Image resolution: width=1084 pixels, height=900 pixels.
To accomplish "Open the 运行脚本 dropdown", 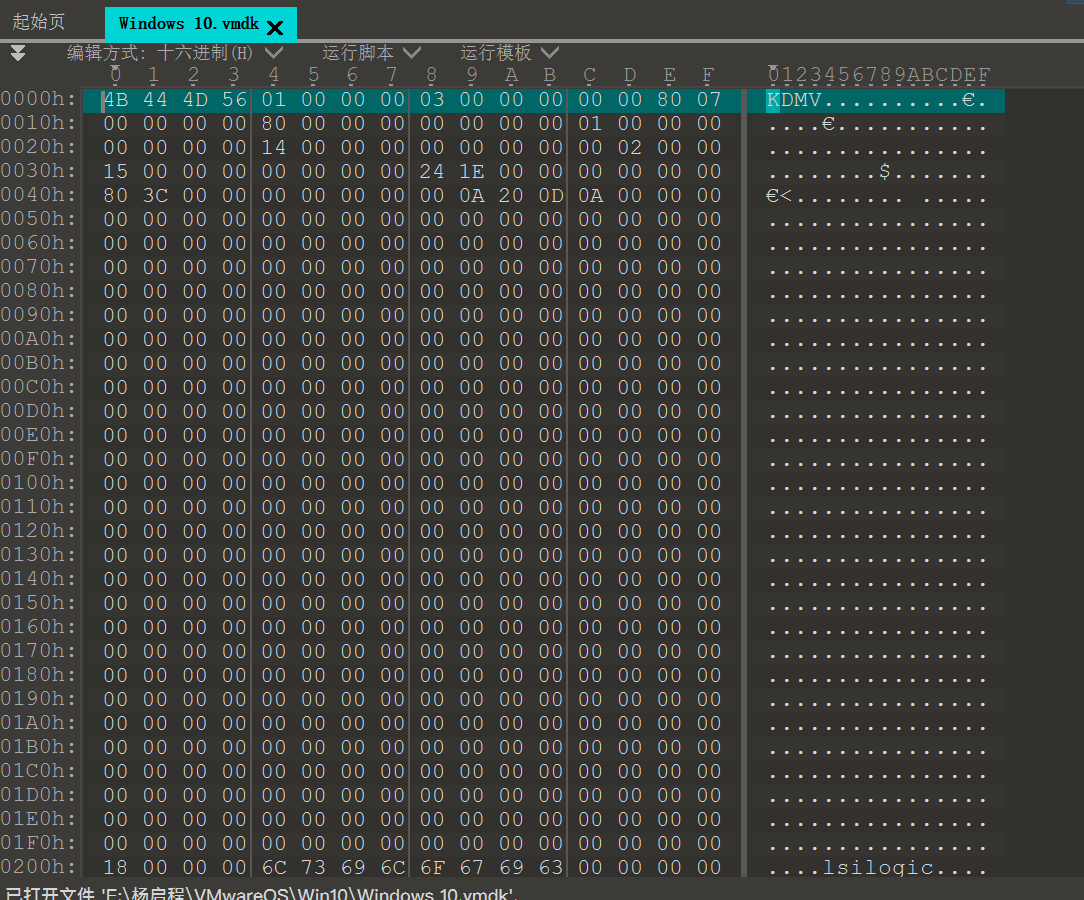I will click(x=371, y=53).
